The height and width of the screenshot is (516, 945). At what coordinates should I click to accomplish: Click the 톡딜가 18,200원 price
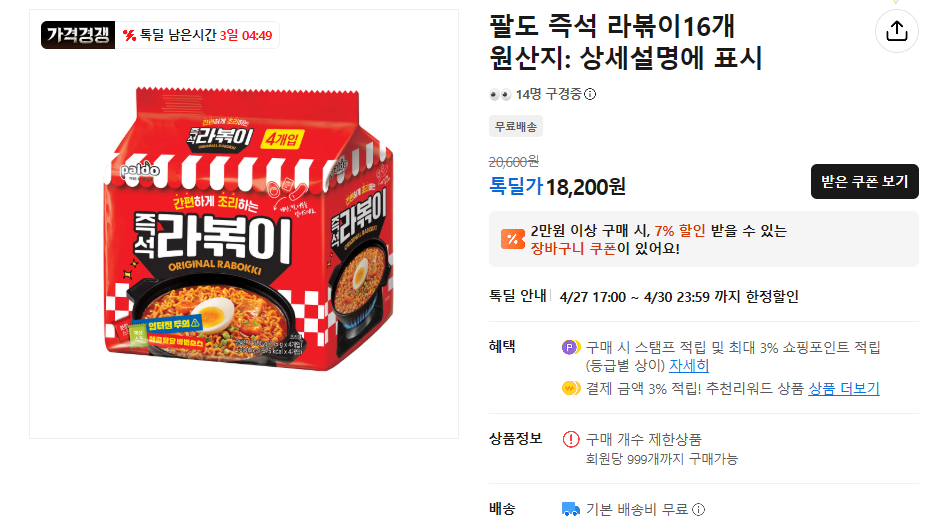point(557,185)
